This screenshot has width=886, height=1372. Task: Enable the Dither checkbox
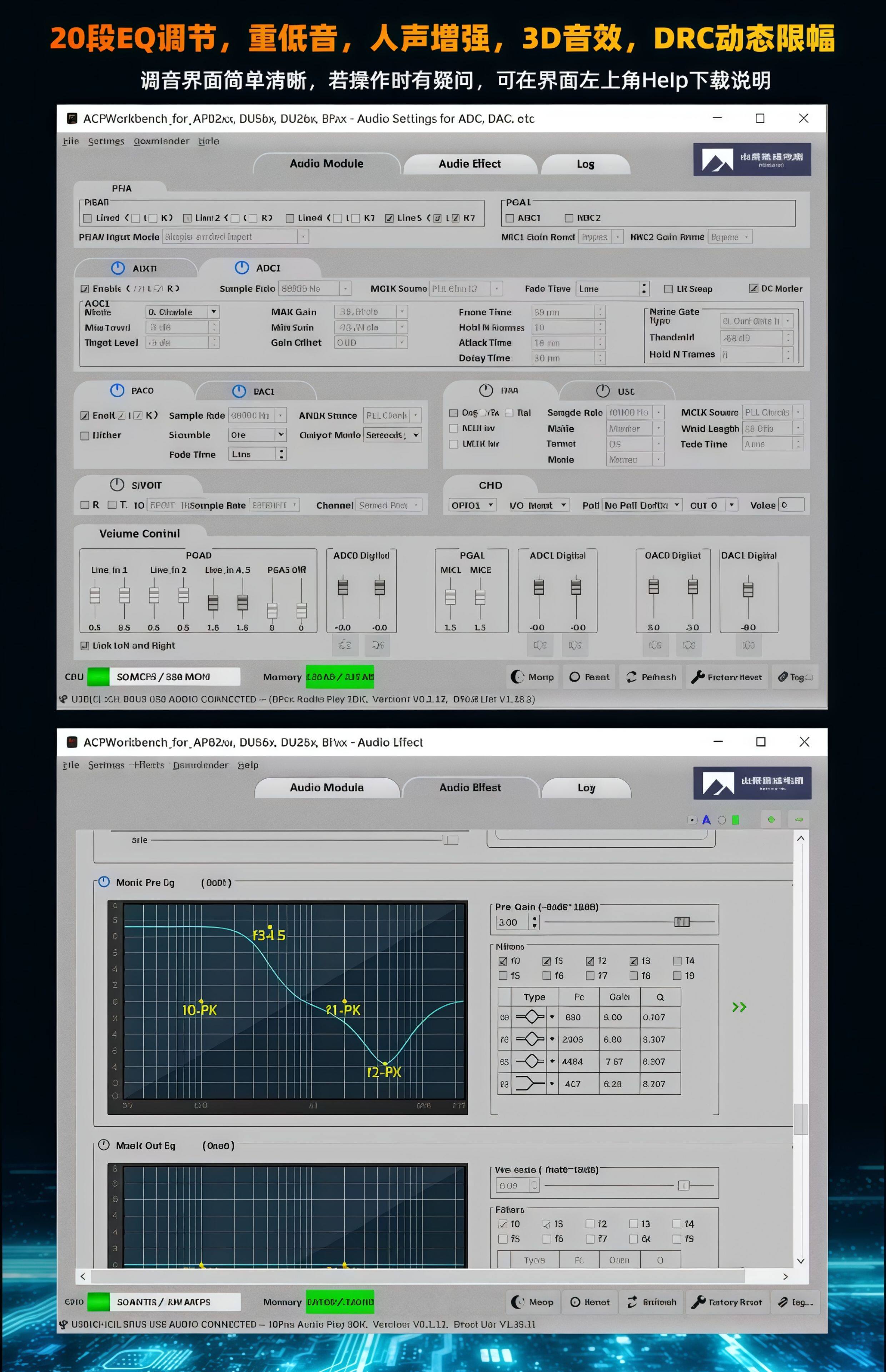point(85,436)
